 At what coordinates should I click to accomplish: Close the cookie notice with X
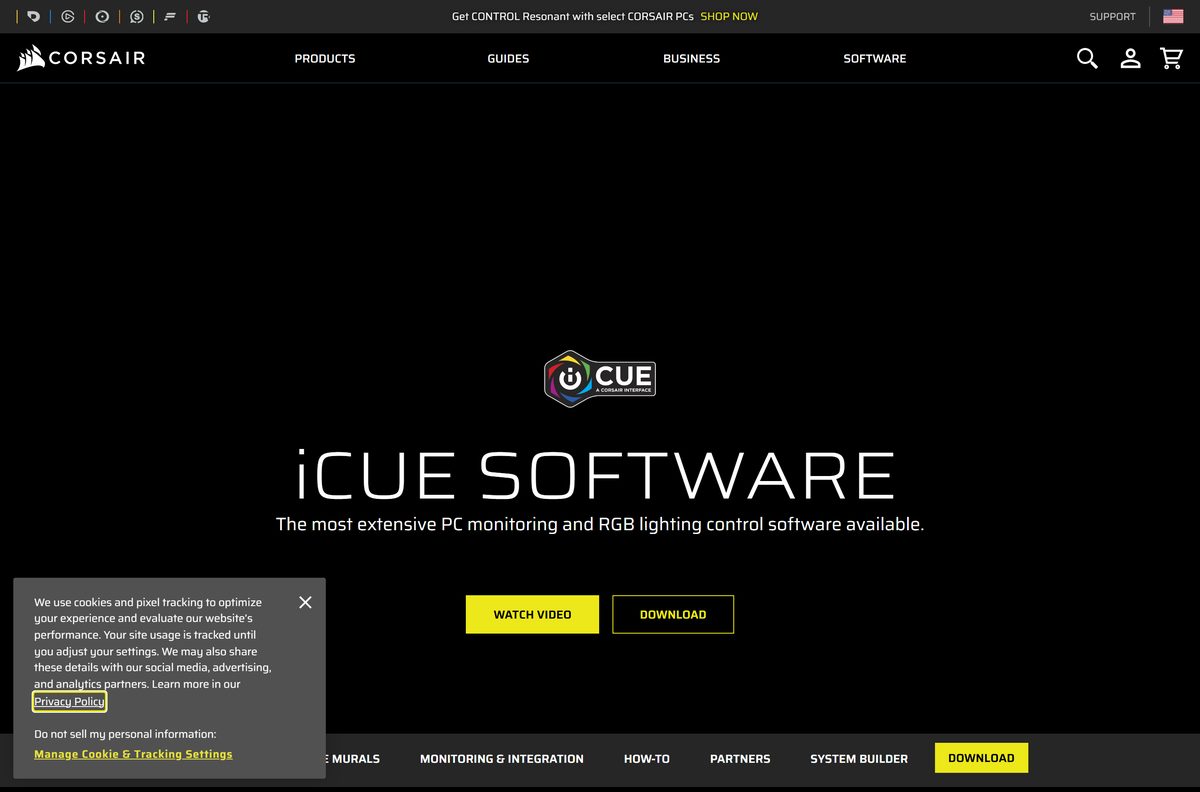click(305, 602)
